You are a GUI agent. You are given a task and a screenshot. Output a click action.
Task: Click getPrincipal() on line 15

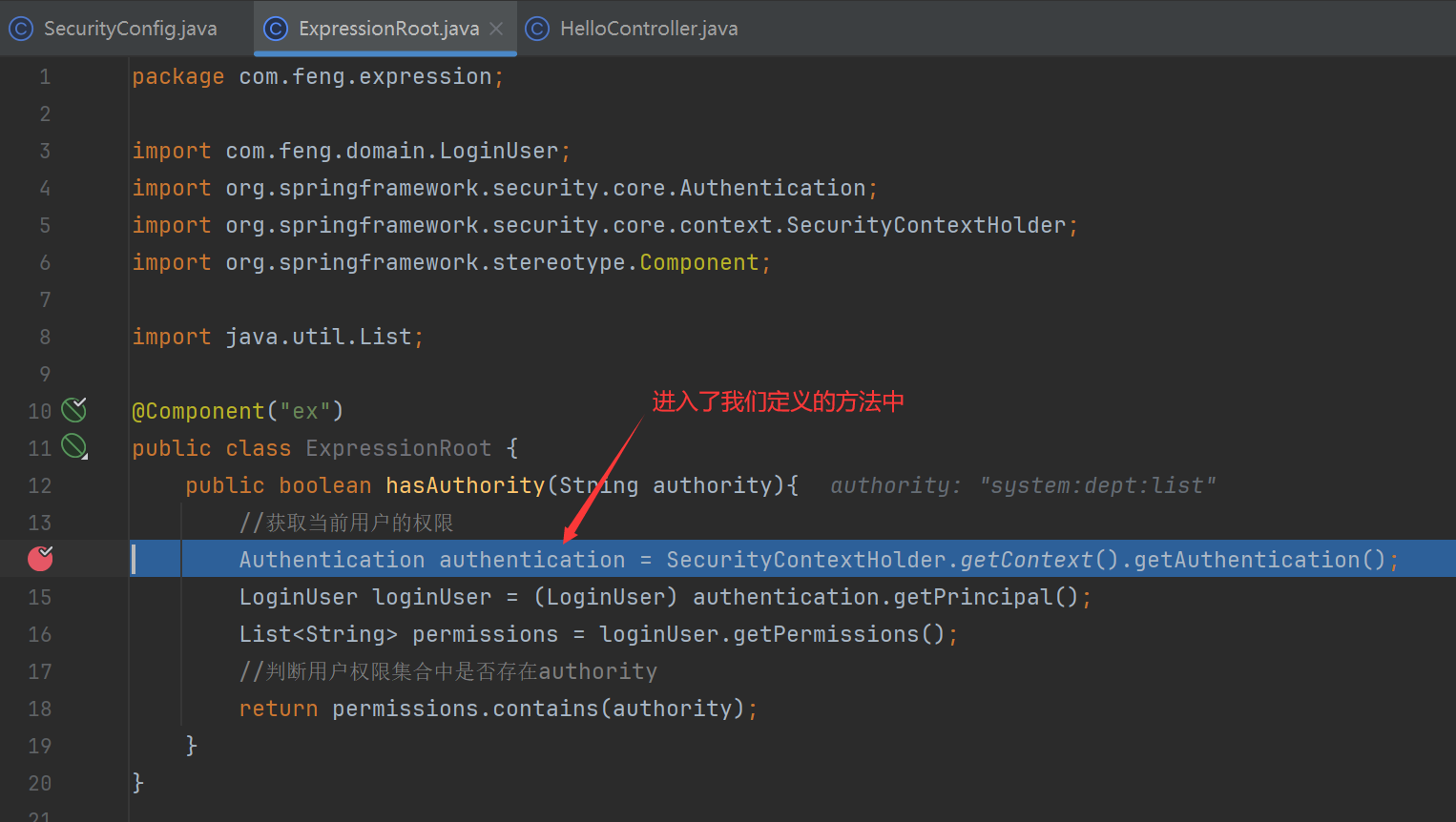tap(987, 597)
